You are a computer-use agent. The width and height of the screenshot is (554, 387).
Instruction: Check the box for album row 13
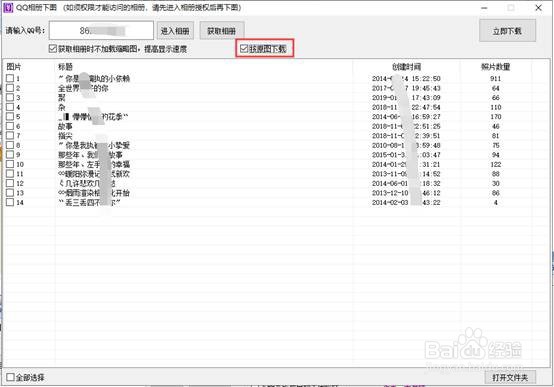point(10,193)
